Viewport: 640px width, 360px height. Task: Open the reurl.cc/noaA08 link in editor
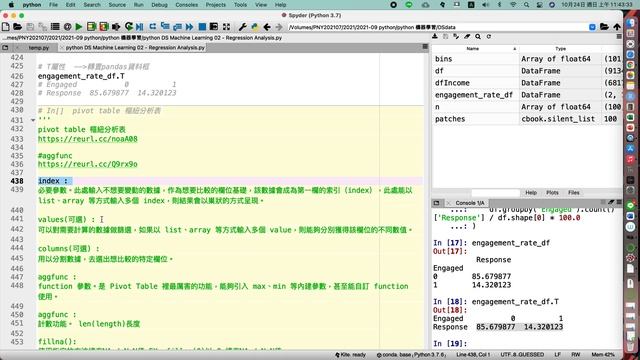(x=87, y=139)
